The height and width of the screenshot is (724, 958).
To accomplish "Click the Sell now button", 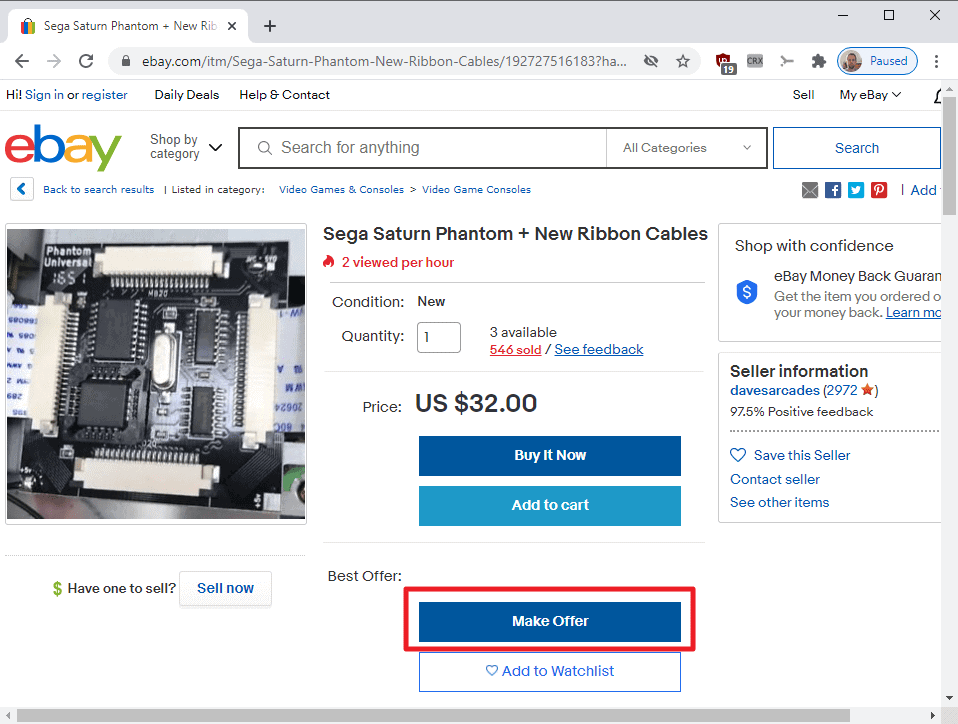I will [x=225, y=588].
